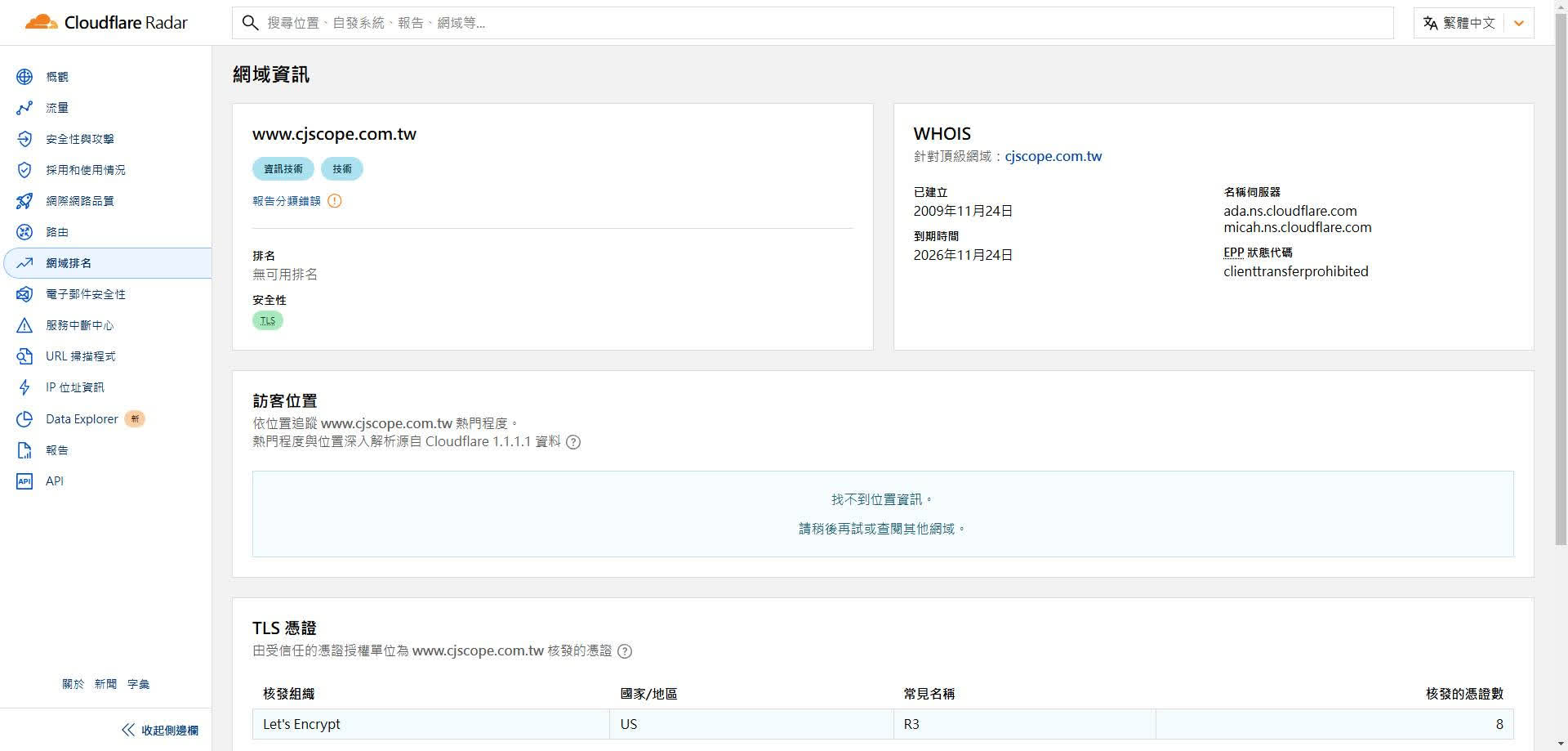Image resolution: width=1568 pixels, height=751 pixels.
Task: Click help icon next to Cloudflare 1.1.1.1 data
Action: pos(573,442)
